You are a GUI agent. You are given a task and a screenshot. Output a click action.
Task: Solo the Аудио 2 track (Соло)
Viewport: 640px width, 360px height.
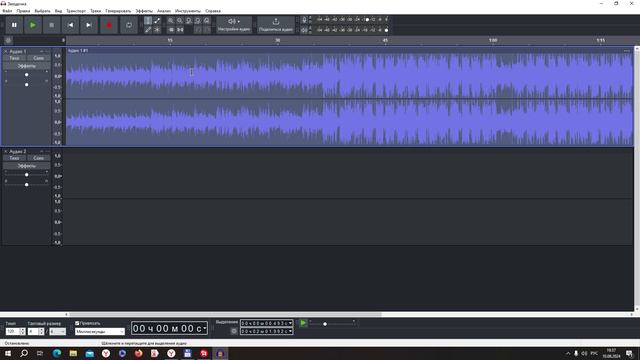pyautogui.click(x=38, y=158)
